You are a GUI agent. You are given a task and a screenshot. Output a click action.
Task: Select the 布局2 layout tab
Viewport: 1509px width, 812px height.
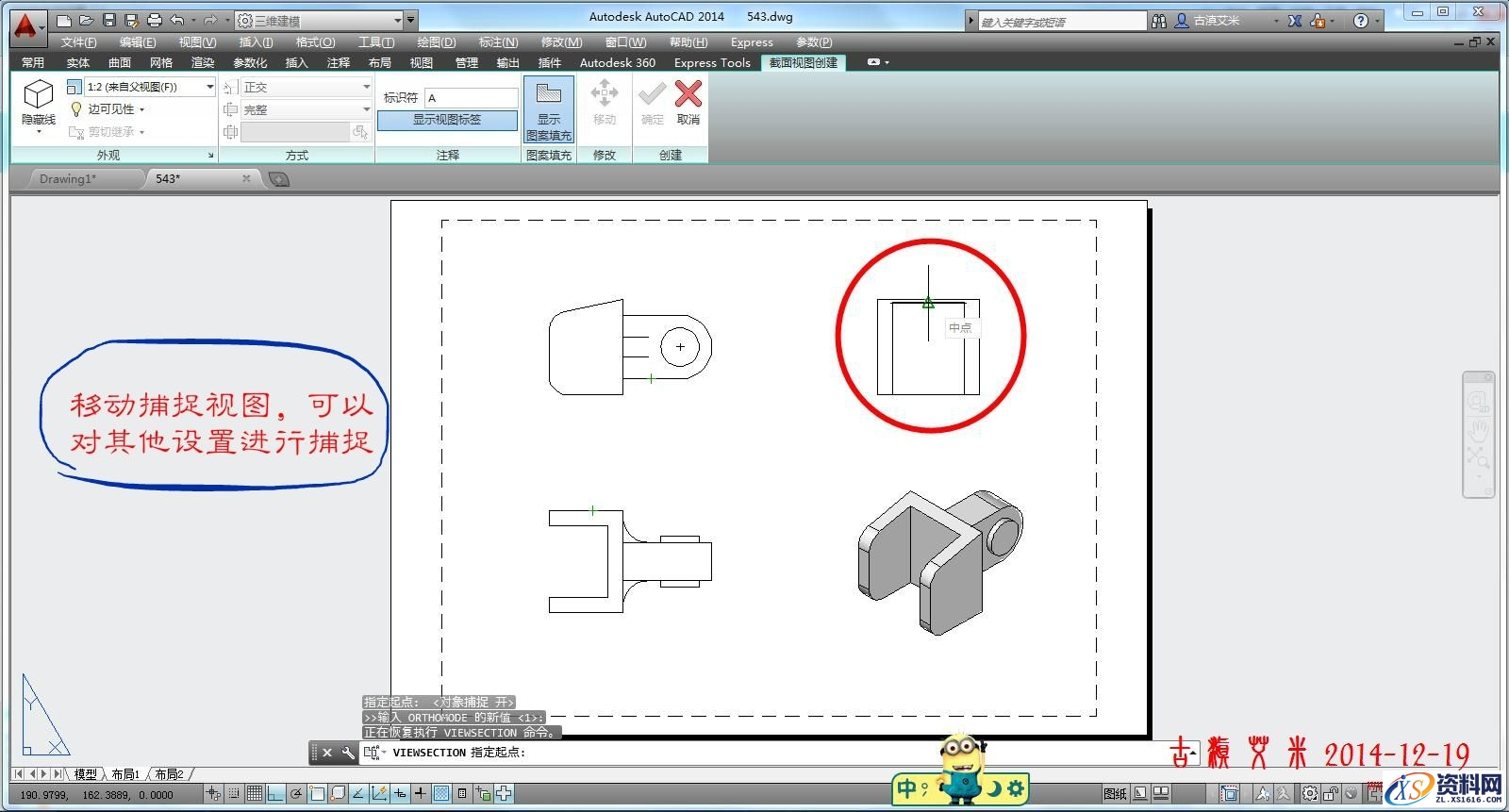tap(169, 774)
